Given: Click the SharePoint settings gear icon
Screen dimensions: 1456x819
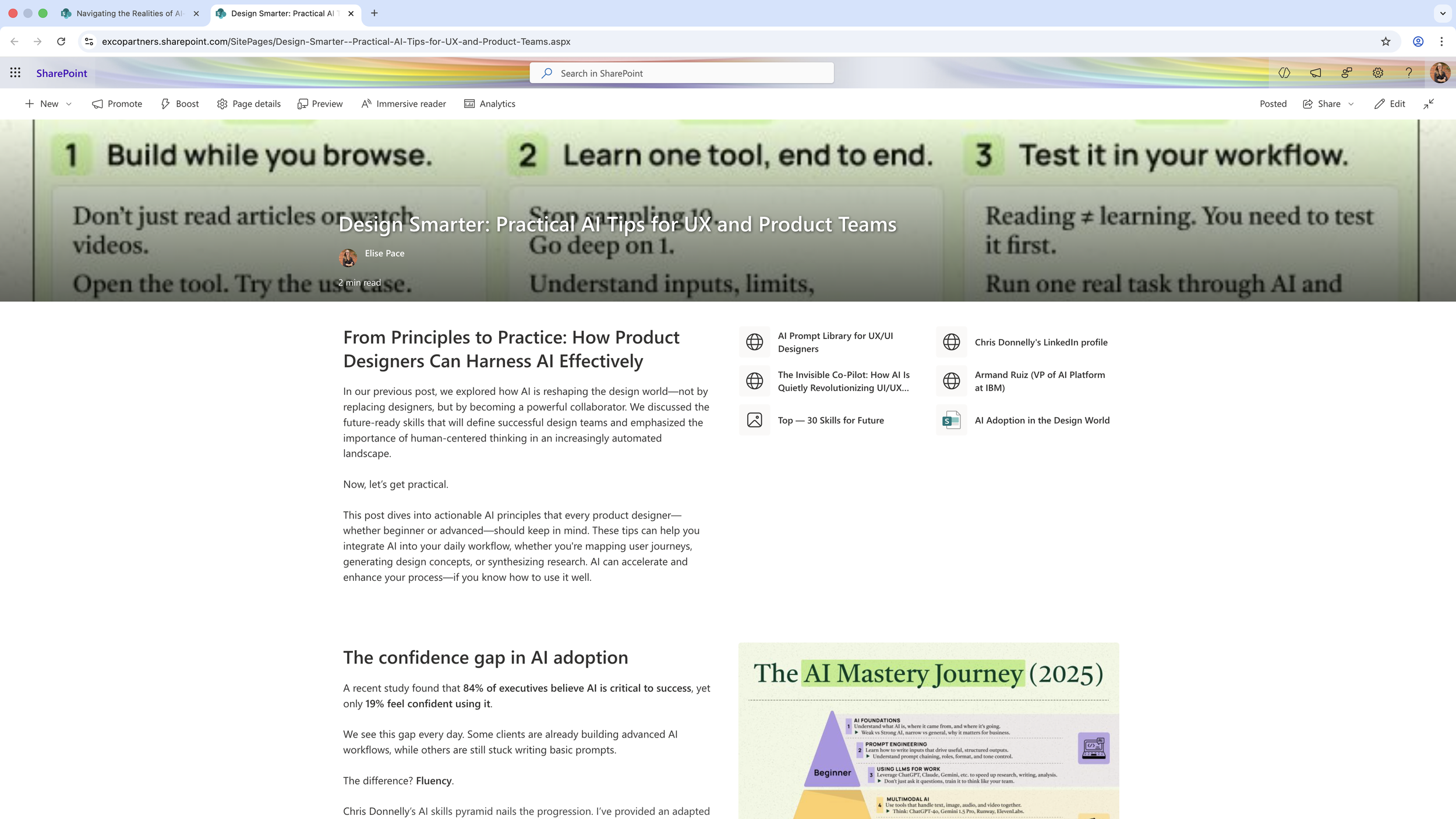Looking at the screenshot, I should tap(1377, 73).
